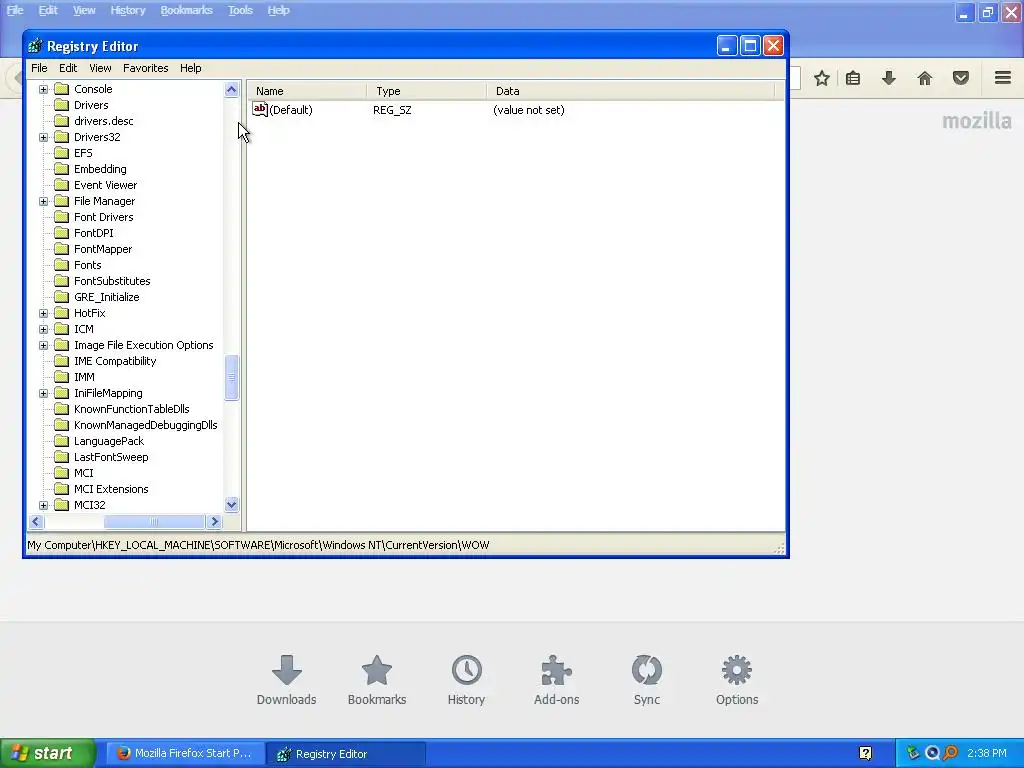The height and width of the screenshot is (768, 1024).
Task: Click the round middle system tray icon
Action: 932,754
